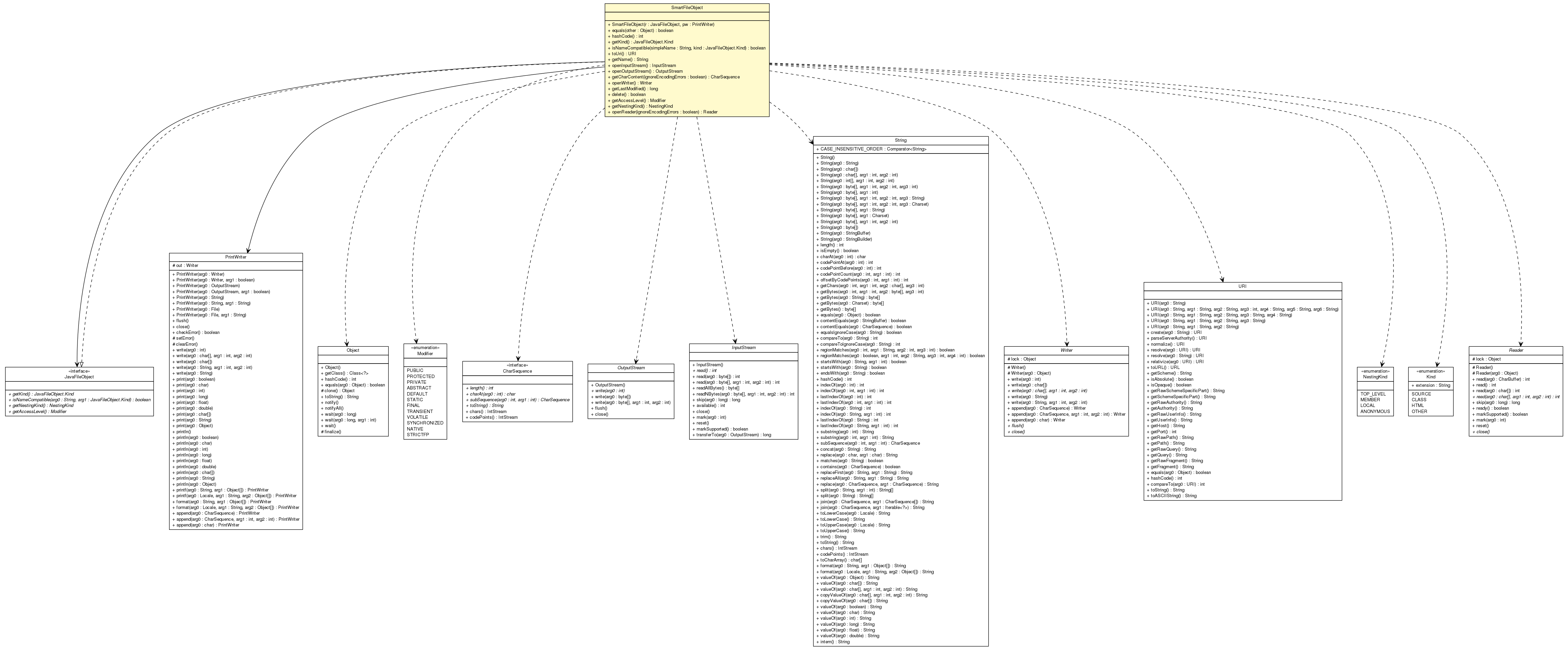Click transferTo(arg0 : OutputStream) : long
Image resolution: width=1568 pixels, height=650 pixels.
[x=732, y=435]
